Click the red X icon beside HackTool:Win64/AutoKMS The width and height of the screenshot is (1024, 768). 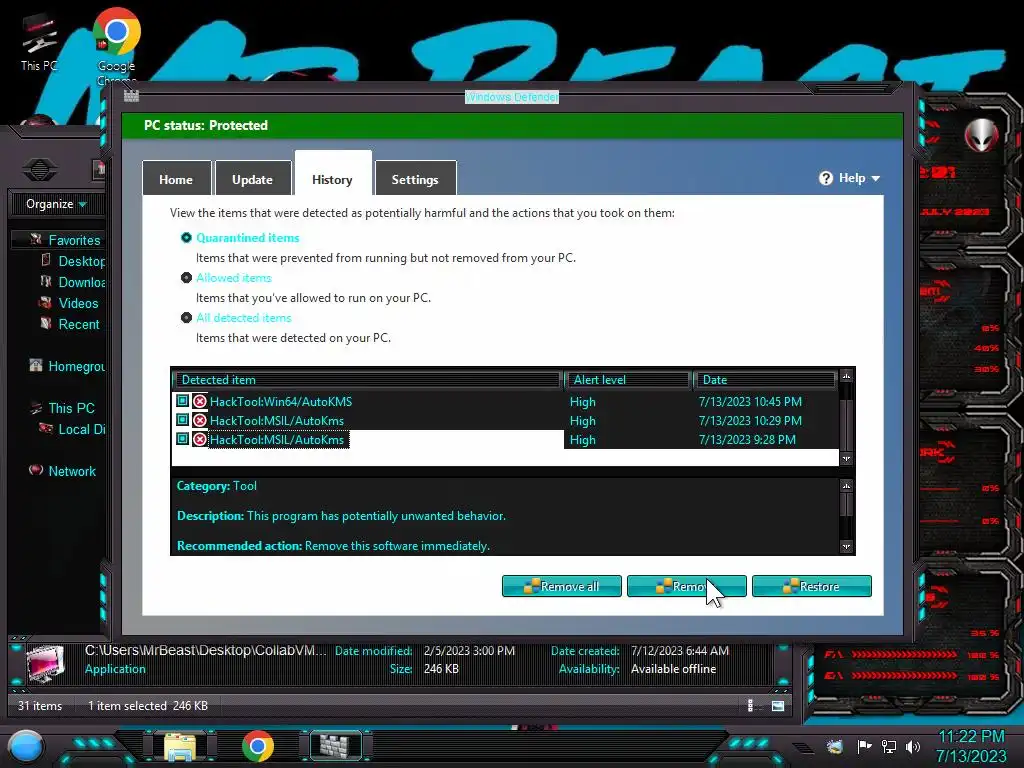click(200, 402)
